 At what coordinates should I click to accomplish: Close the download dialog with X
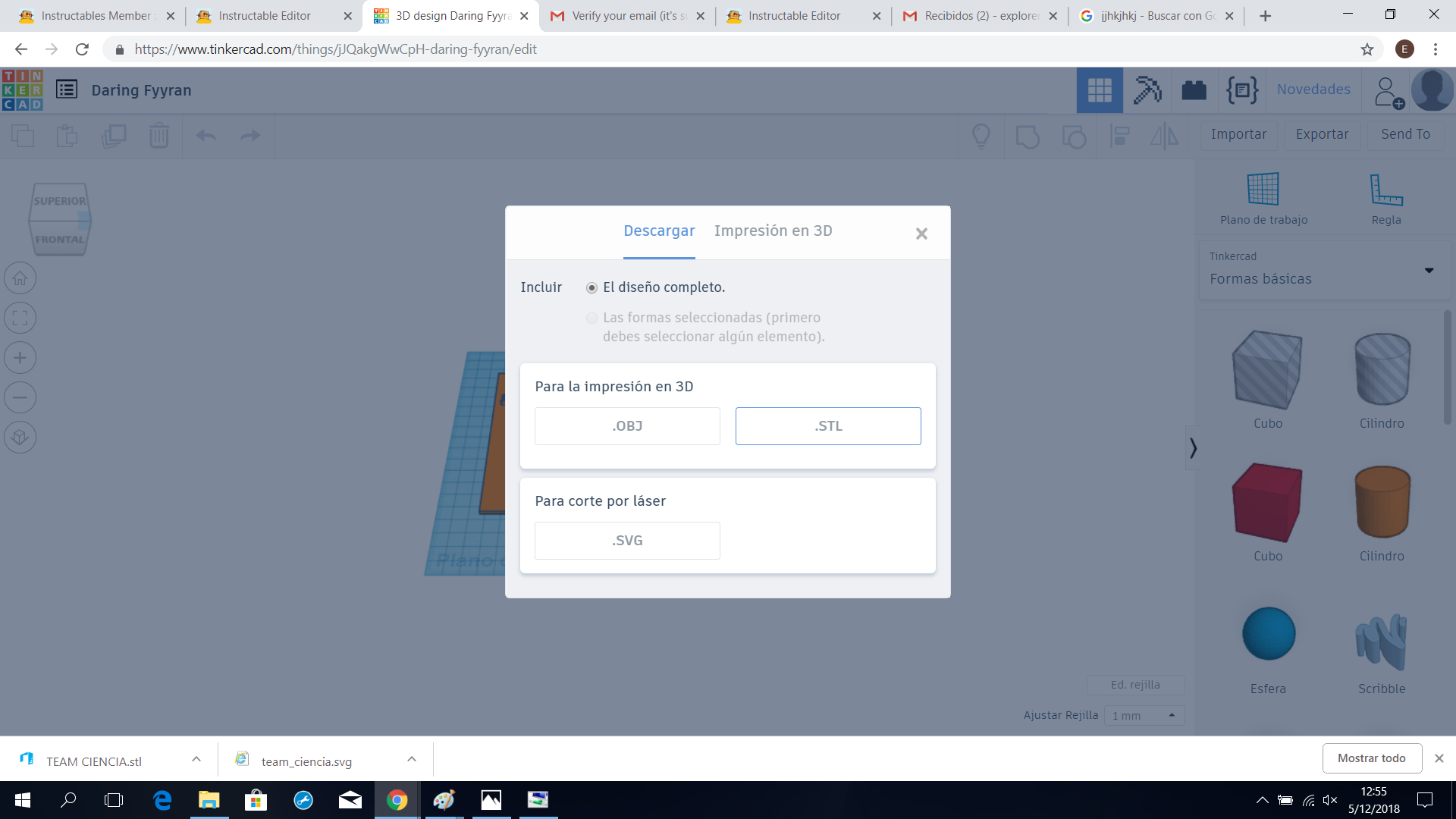921,234
